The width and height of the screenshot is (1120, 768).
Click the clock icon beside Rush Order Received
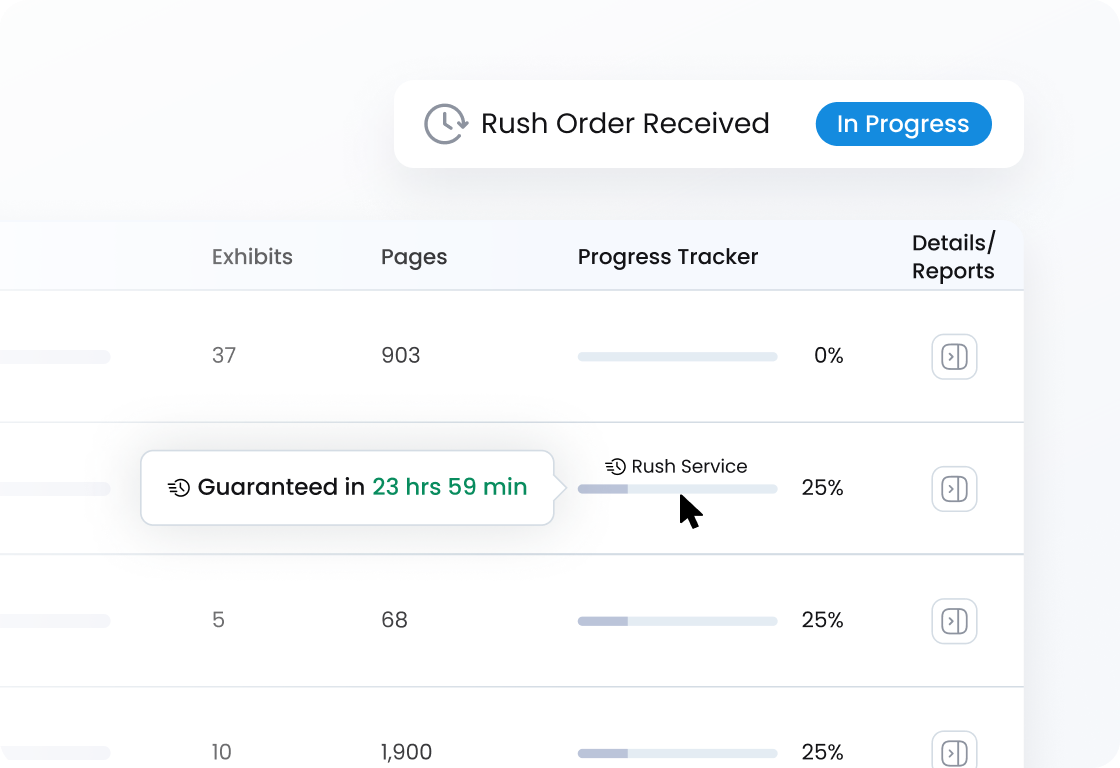445,124
